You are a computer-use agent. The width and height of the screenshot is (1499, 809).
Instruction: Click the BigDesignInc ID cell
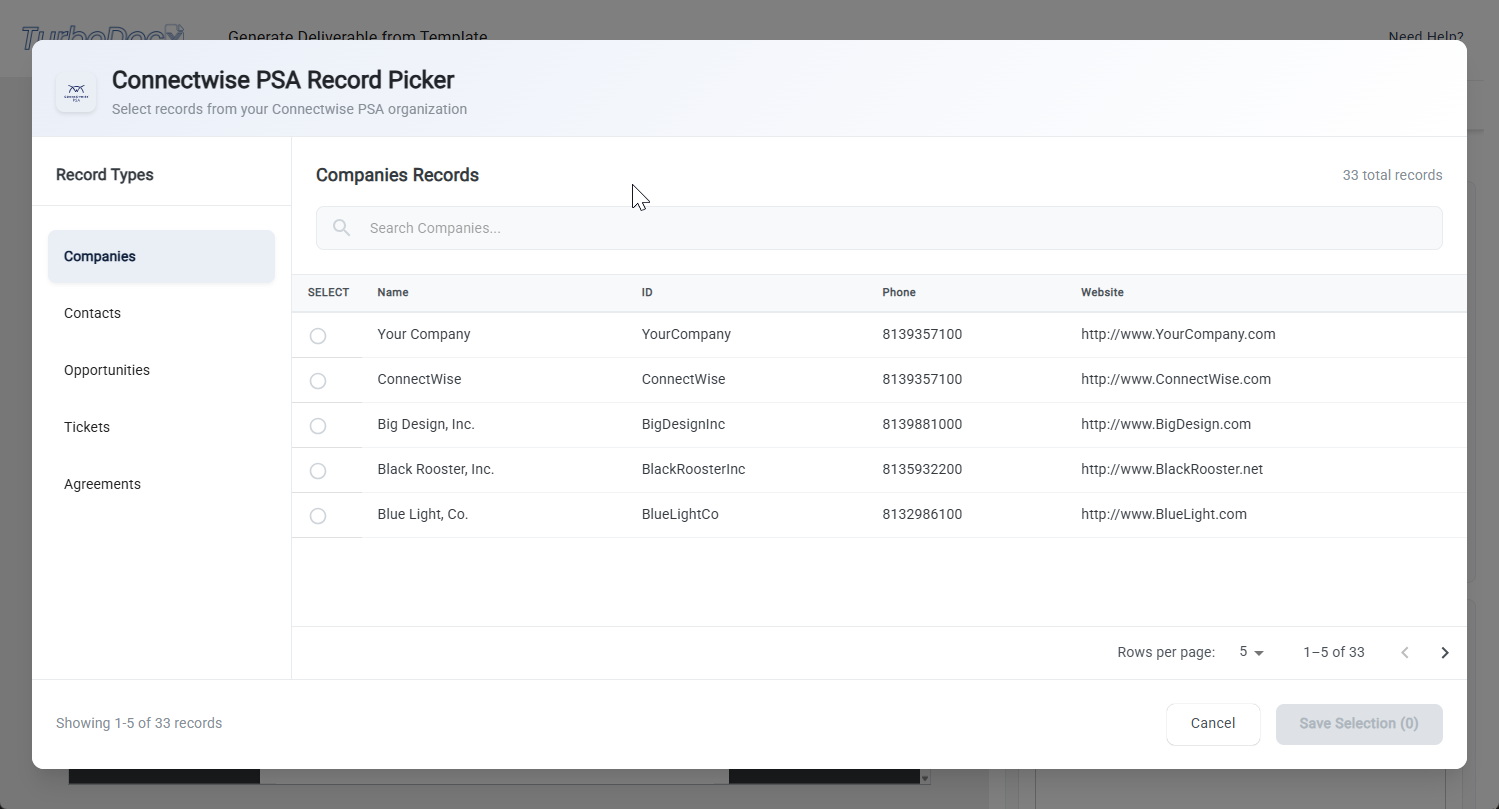point(683,424)
